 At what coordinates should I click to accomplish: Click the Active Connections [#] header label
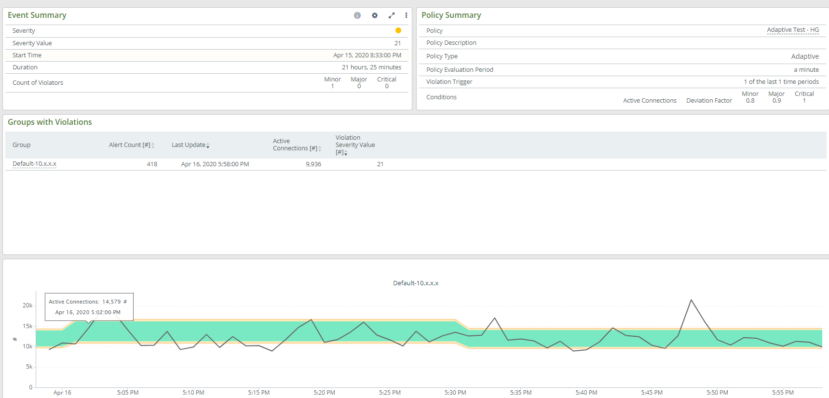295,145
